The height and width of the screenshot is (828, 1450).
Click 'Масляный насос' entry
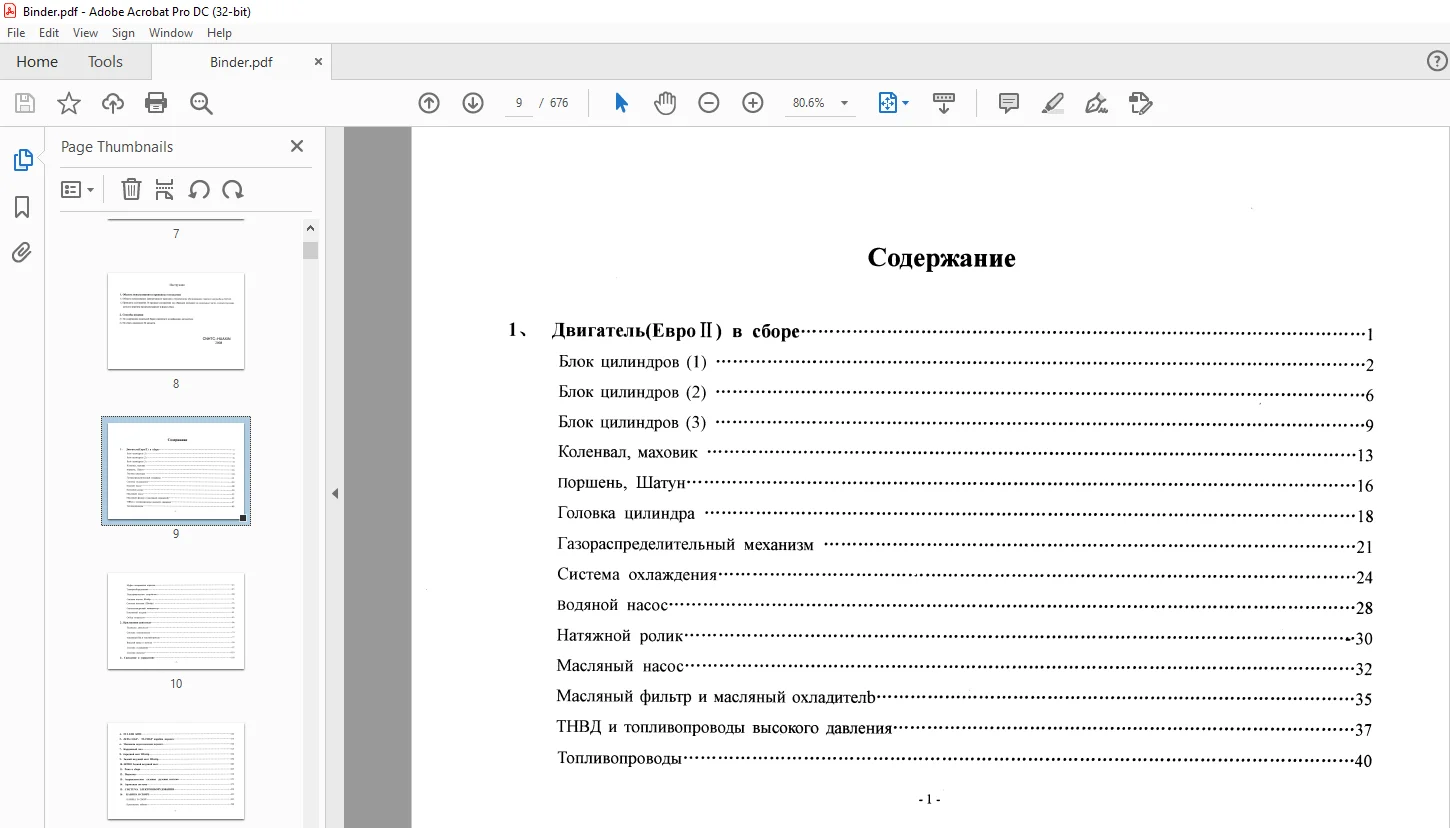[620, 666]
